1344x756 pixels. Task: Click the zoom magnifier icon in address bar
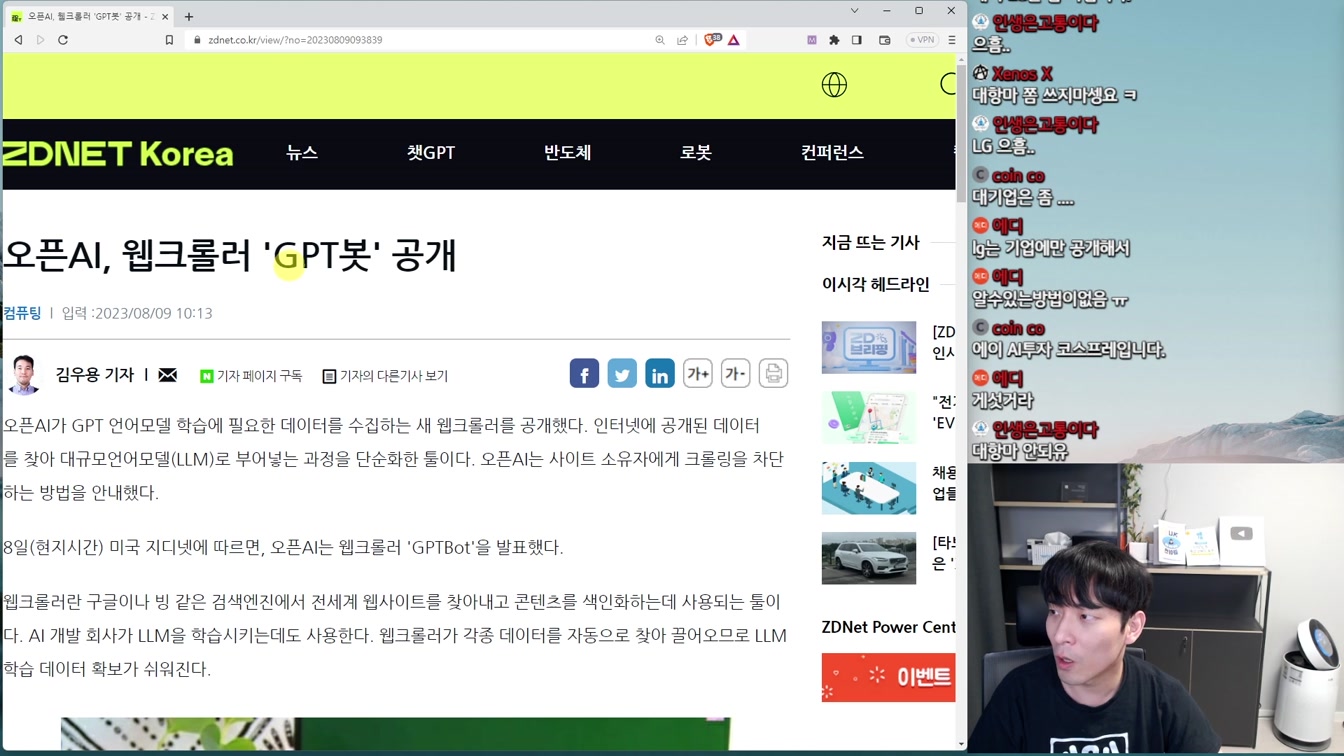pos(660,40)
